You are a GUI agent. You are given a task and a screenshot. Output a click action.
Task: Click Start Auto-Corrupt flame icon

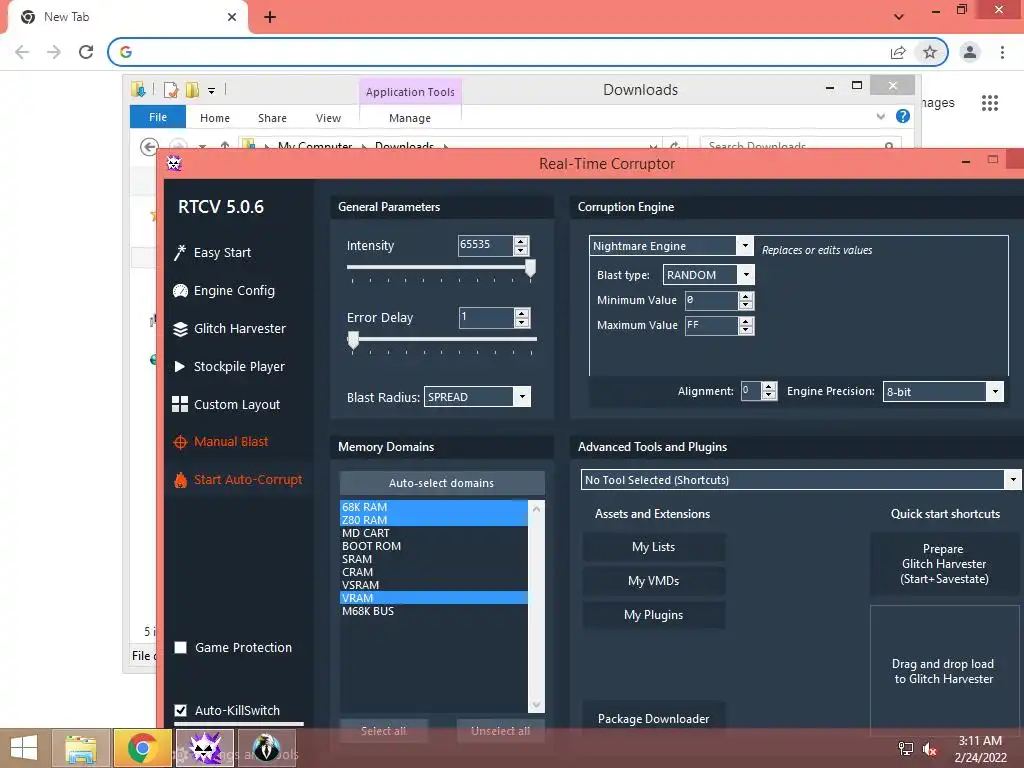point(180,480)
